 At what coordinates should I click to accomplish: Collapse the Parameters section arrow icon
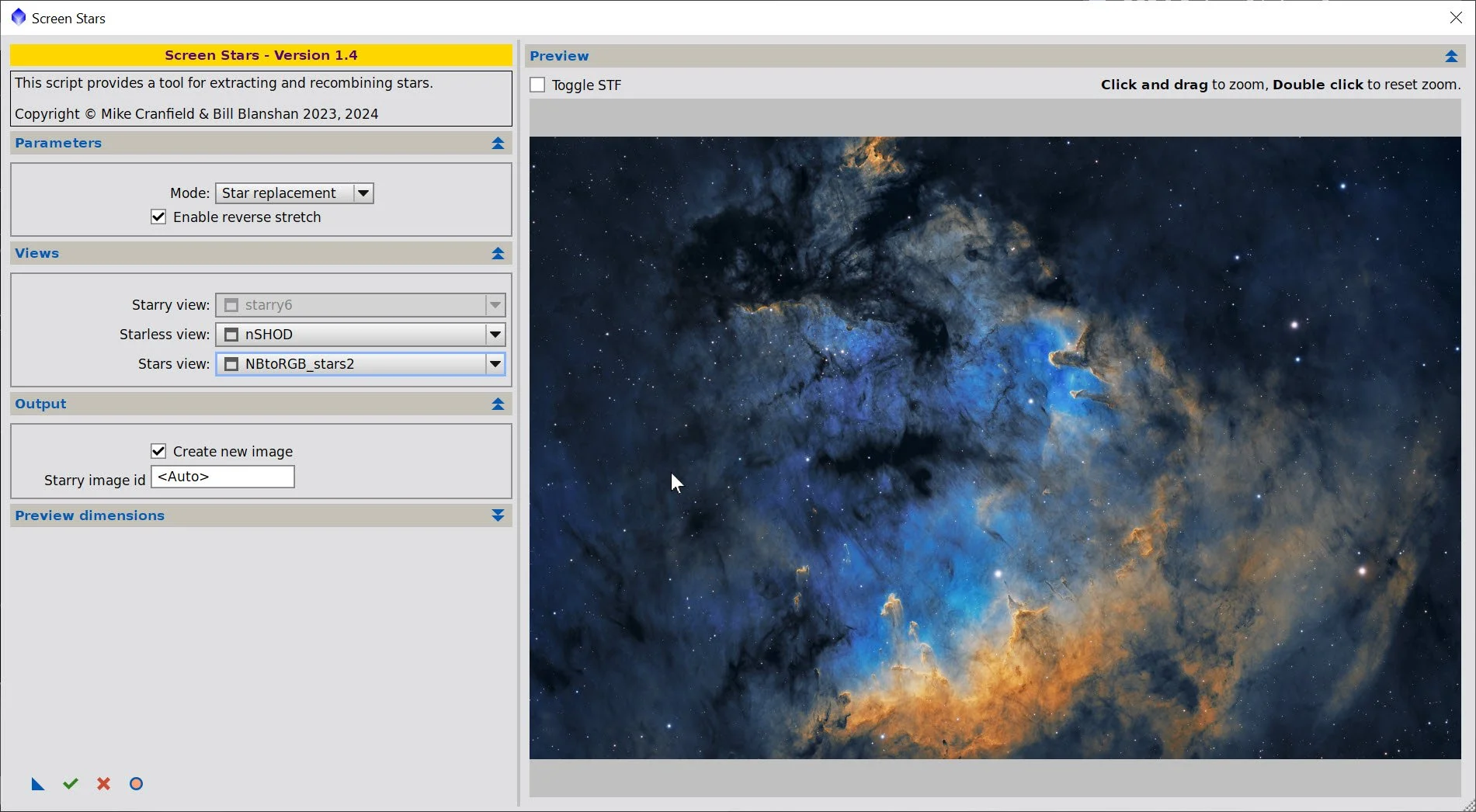(x=498, y=144)
